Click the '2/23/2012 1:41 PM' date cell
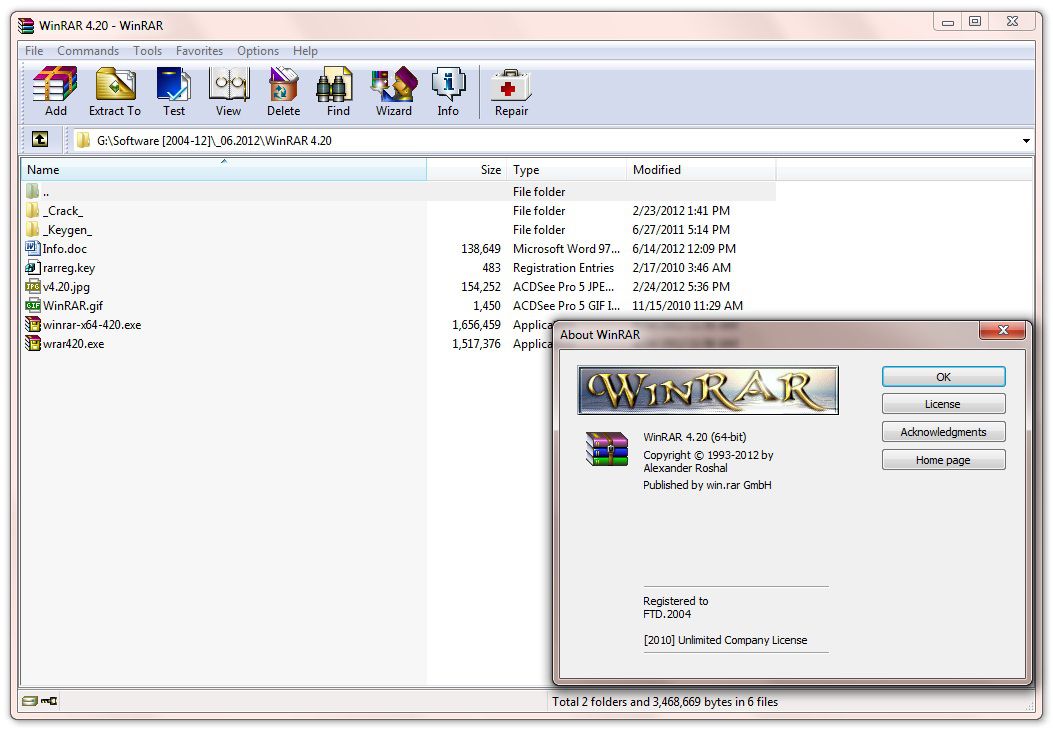 point(681,211)
